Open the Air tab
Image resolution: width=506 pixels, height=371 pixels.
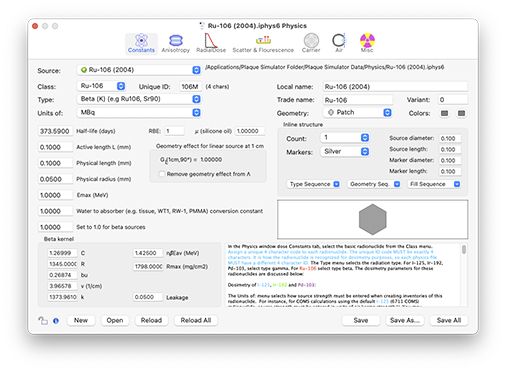(x=339, y=43)
